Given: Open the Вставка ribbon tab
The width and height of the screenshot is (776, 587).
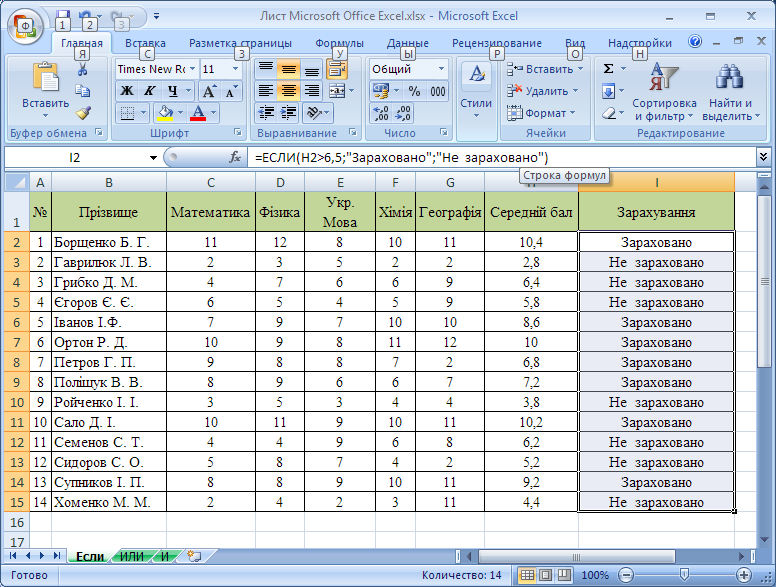Looking at the screenshot, I should coord(145,43).
